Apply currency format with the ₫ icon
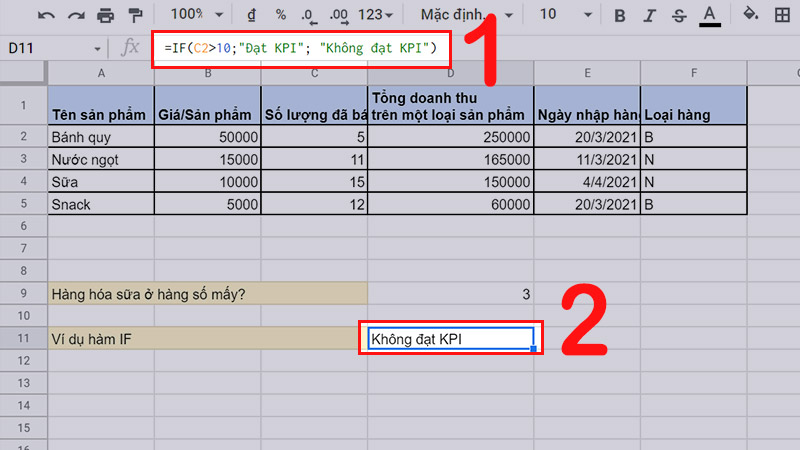The height and width of the screenshot is (450, 800). click(249, 16)
